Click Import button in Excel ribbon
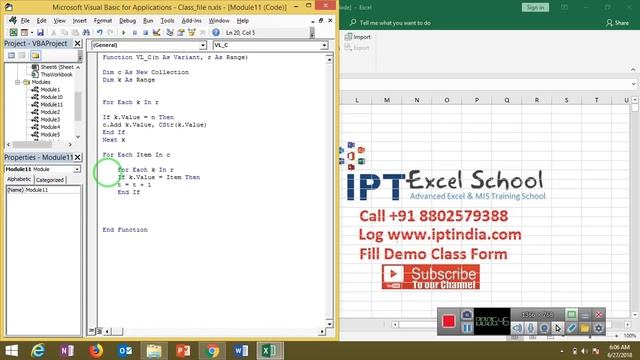This screenshot has width=640, height=360. [x=358, y=37]
